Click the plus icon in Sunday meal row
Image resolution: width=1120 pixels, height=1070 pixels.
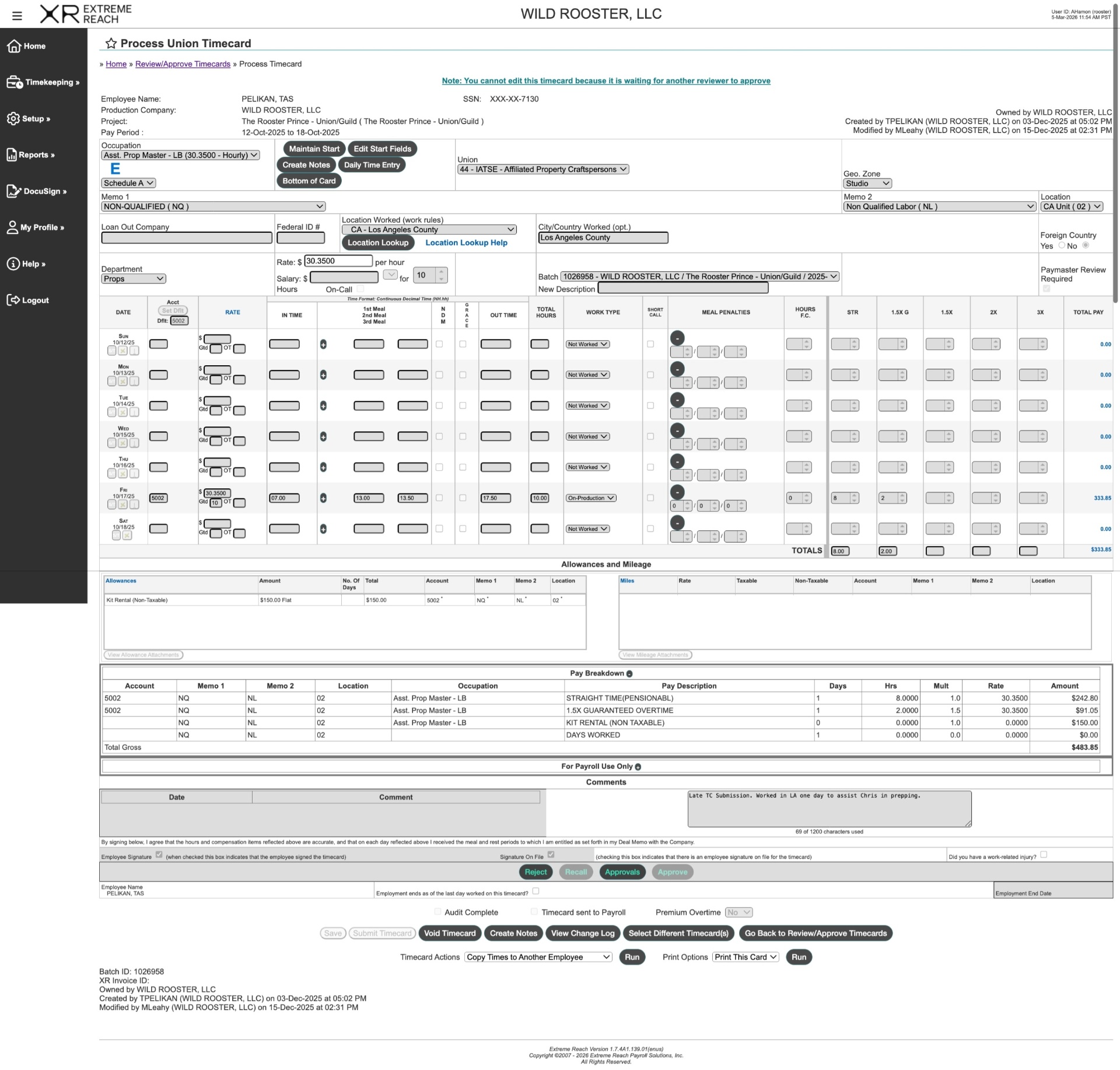(x=323, y=344)
